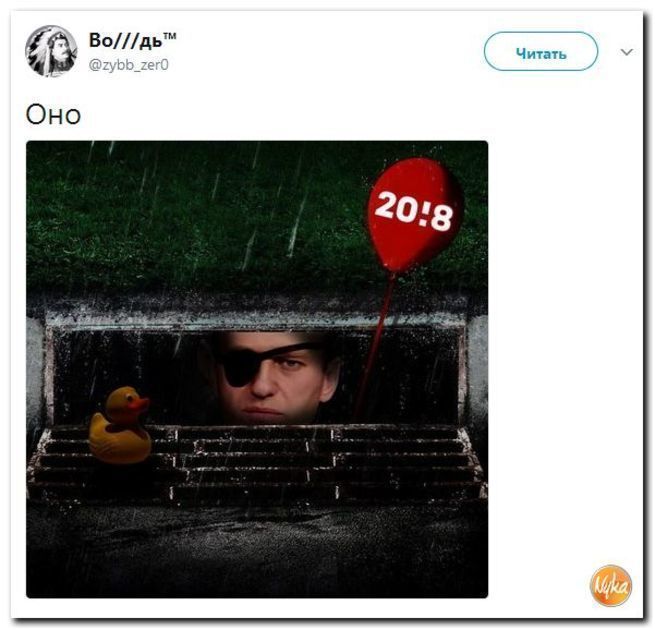Screen dimensions: 655x630
Task: Click the yellow rubber duck in the image
Action: [x=119, y=425]
